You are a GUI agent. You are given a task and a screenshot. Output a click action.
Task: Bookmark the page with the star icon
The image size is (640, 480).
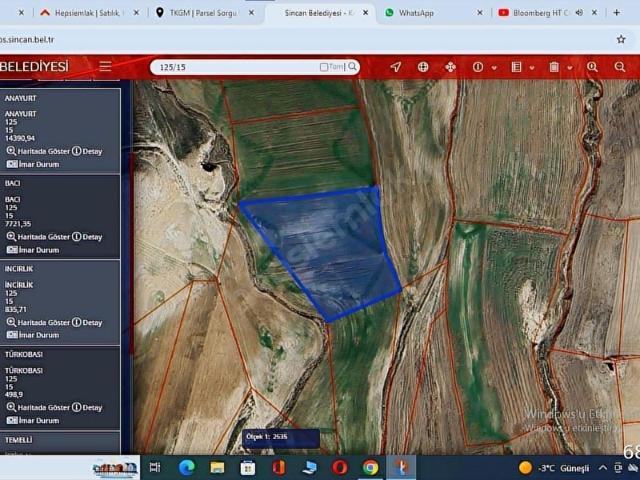[x=621, y=39]
